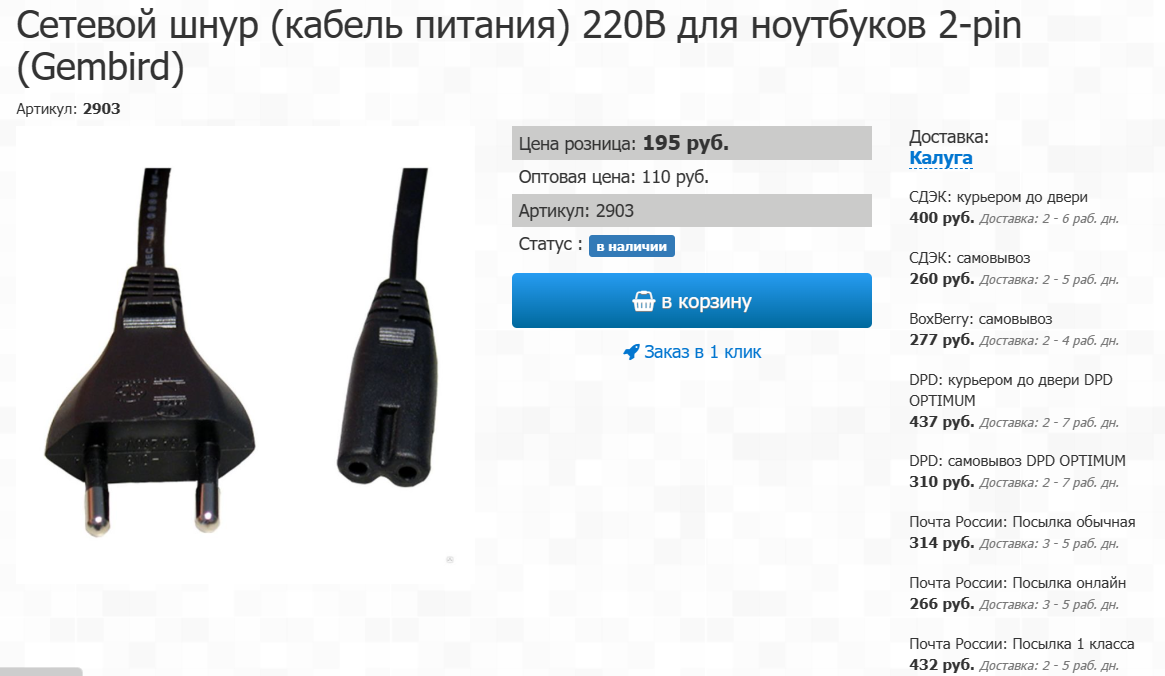Select Почта России Посылка онлайн option
This screenshot has height=676, width=1165.
(x=1018, y=593)
